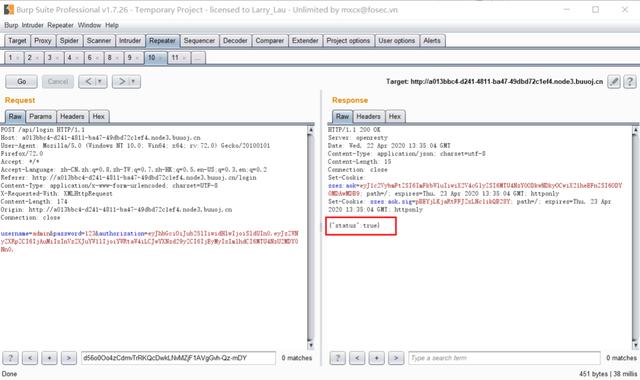640x380 pixels.
Task: Click the greyed Cancel button
Action: (58, 82)
